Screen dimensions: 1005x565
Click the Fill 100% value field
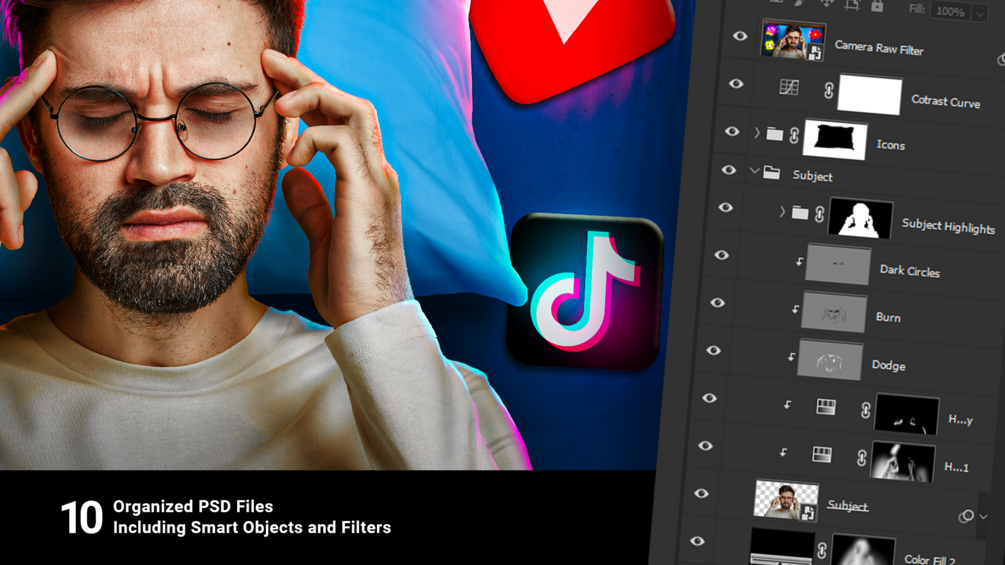[x=950, y=12]
